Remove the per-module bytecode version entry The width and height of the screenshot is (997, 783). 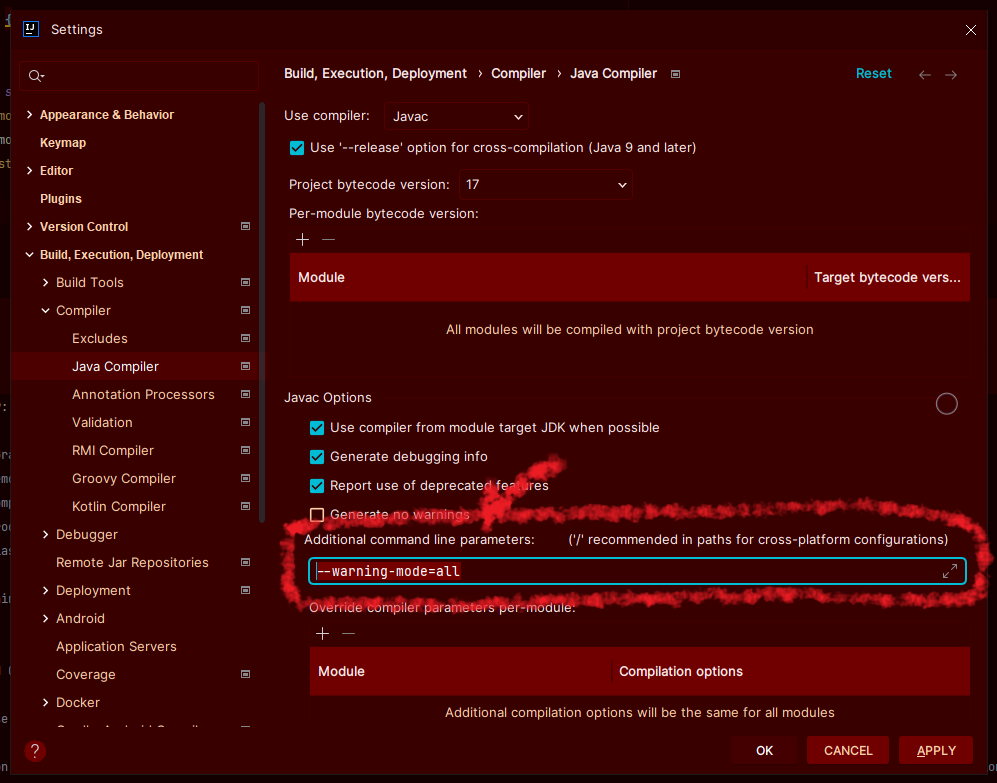pos(328,240)
